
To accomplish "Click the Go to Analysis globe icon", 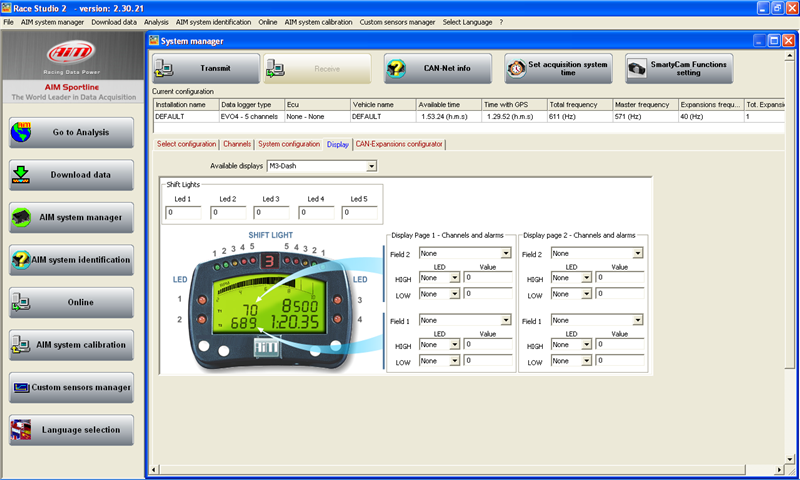I will coord(23,132).
